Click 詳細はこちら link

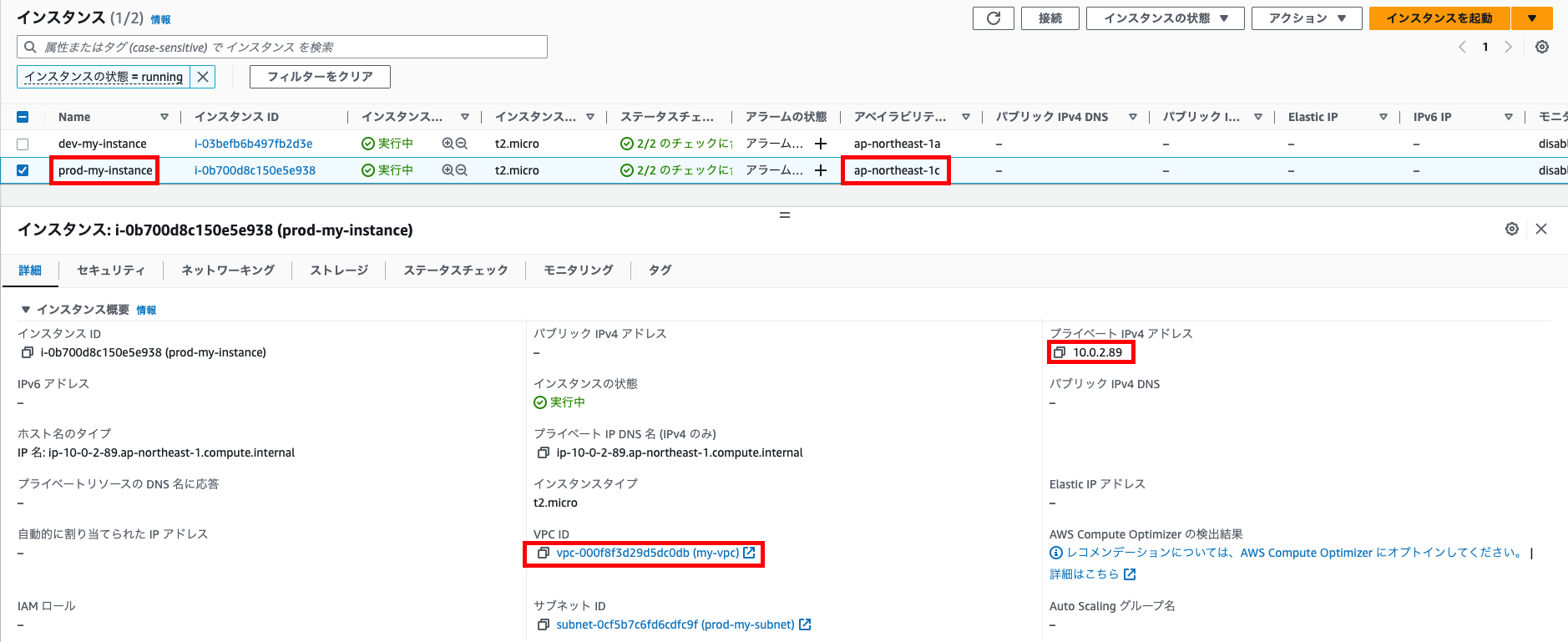point(1084,574)
